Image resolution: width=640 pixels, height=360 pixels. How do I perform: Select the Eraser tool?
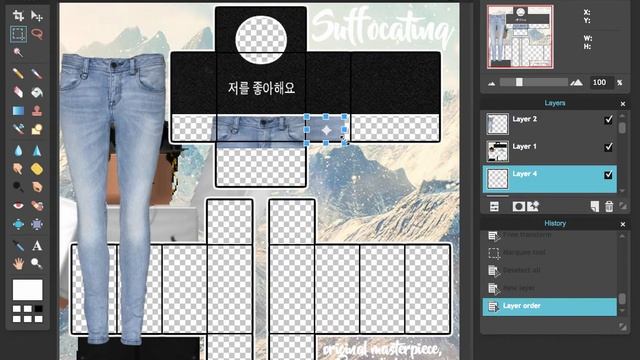pyautogui.click(x=18, y=92)
